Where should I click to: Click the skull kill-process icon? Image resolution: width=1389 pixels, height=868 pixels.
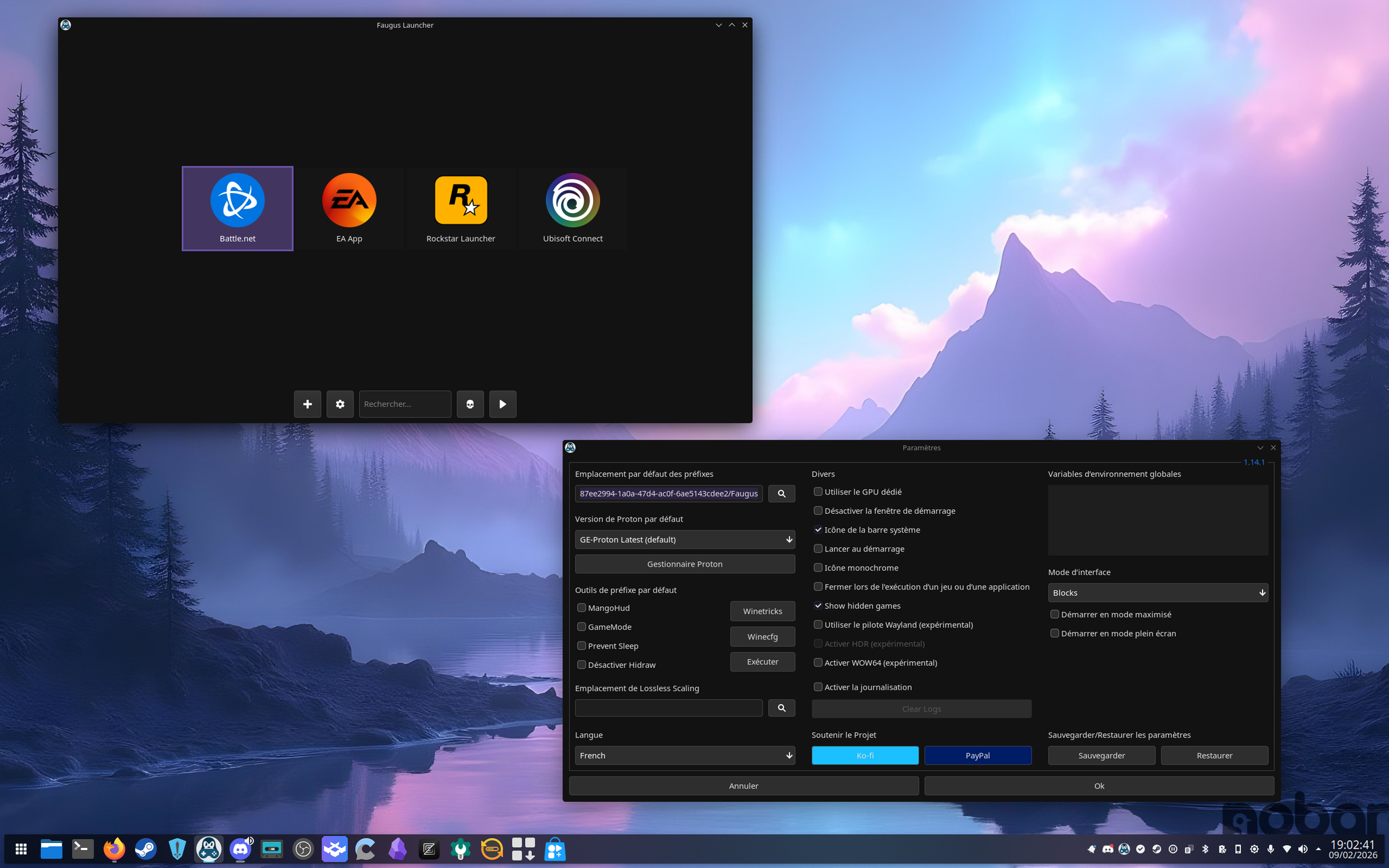pyautogui.click(x=470, y=404)
